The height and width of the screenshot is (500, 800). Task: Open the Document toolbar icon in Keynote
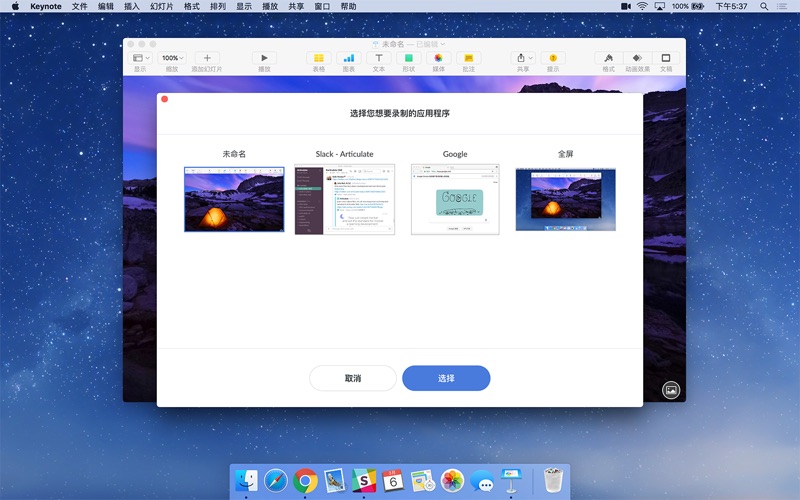click(x=666, y=58)
